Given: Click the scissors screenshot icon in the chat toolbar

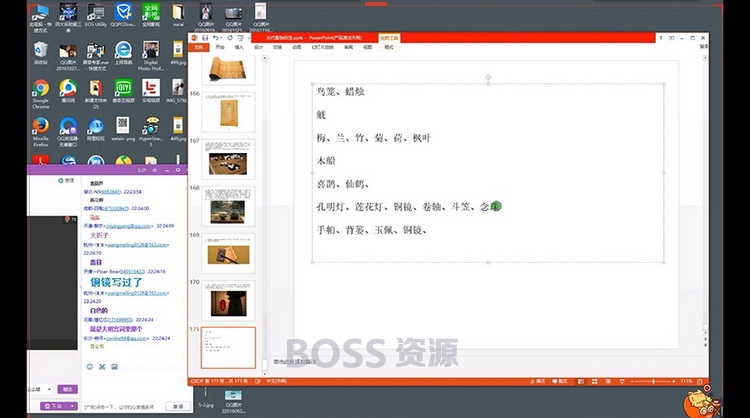Looking at the screenshot, I should [102, 367].
